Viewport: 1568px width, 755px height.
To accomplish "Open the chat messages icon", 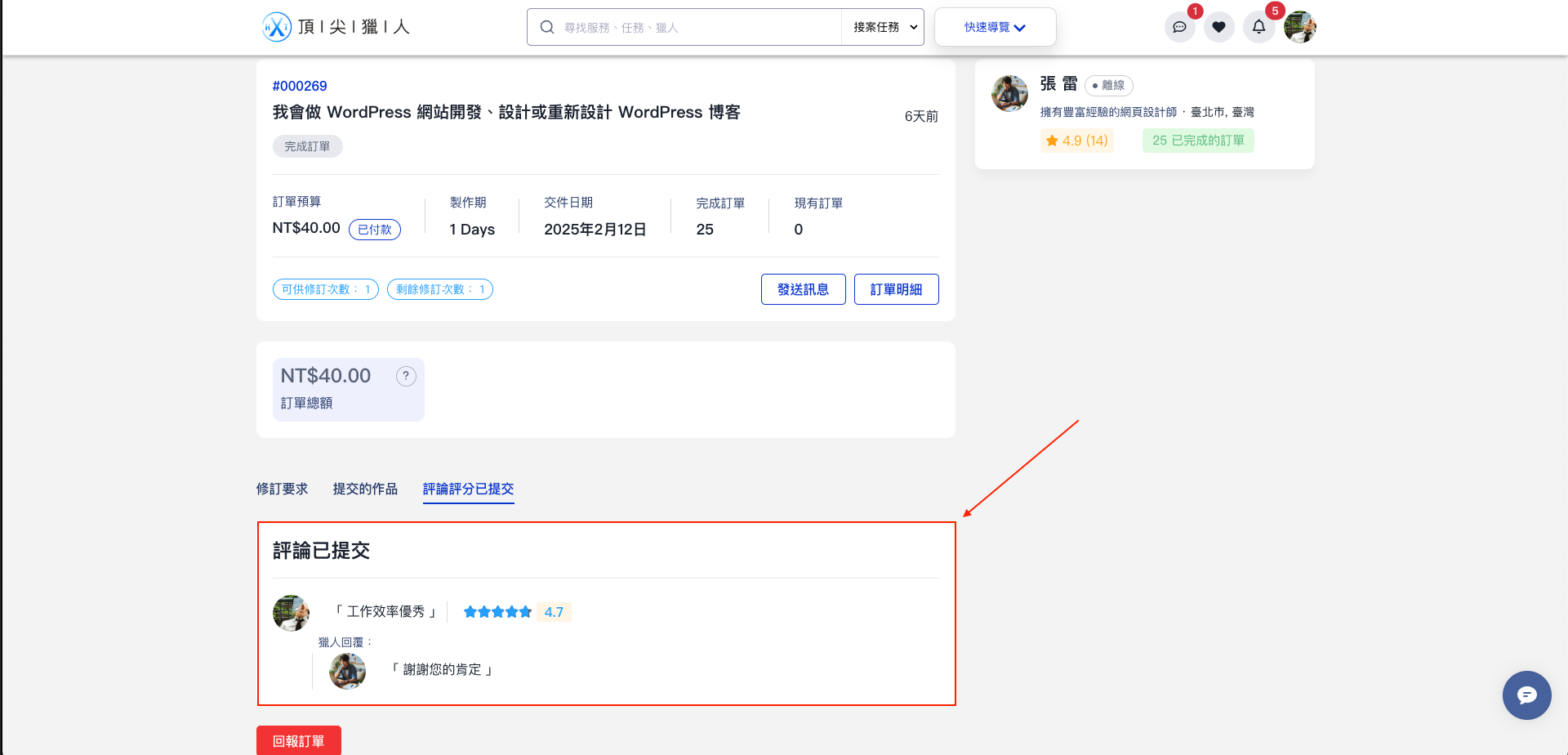I will (x=1179, y=27).
